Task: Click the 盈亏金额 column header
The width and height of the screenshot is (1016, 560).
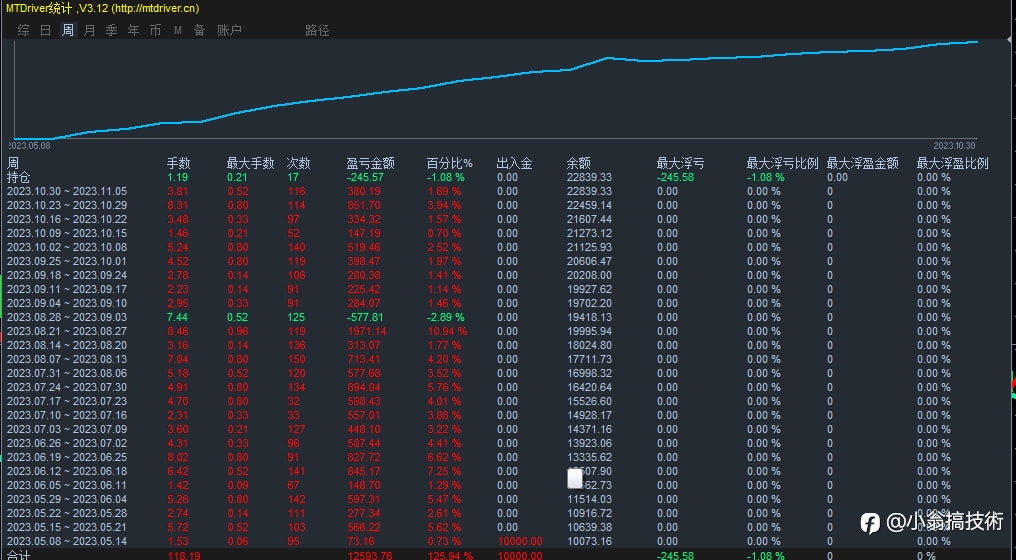Action: (x=370, y=163)
